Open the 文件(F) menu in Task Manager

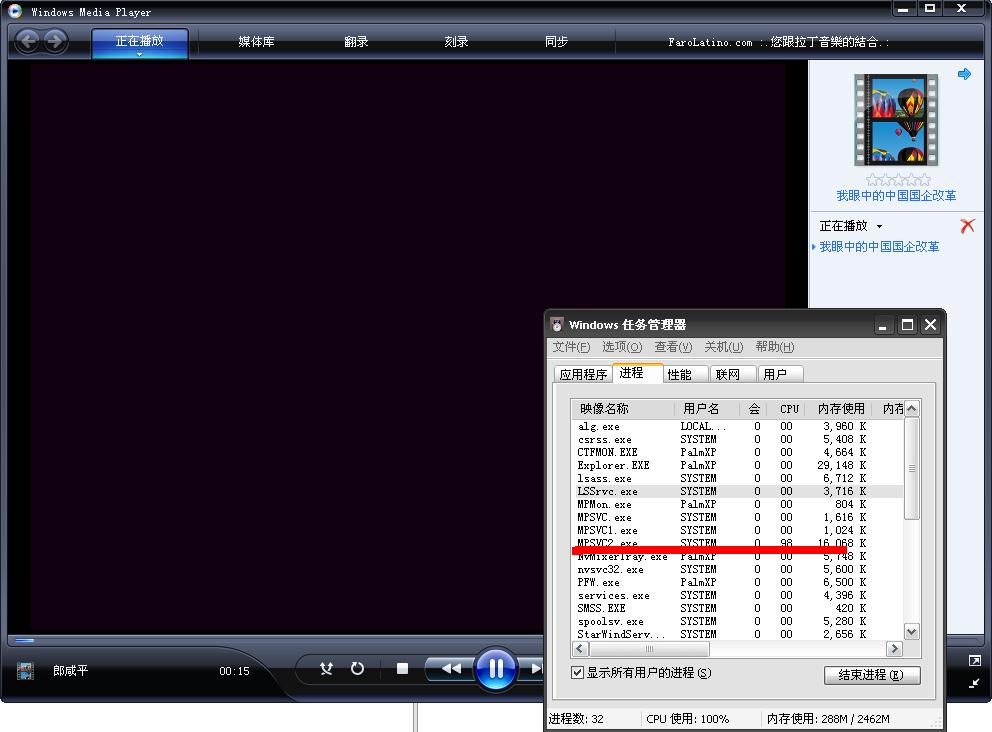pyautogui.click(x=571, y=347)
